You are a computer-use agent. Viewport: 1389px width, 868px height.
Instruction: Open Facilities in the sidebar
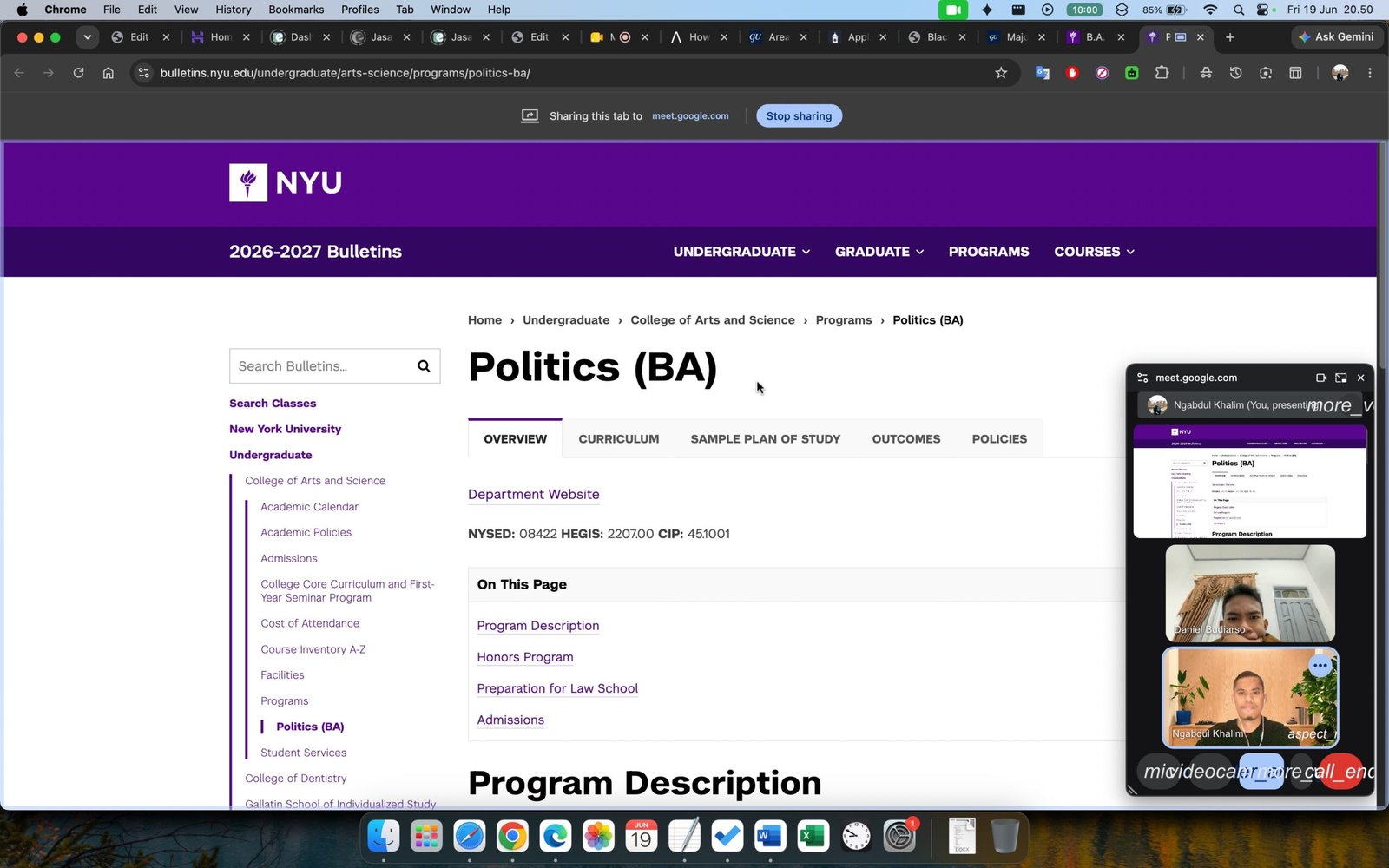tap(282, 675)
